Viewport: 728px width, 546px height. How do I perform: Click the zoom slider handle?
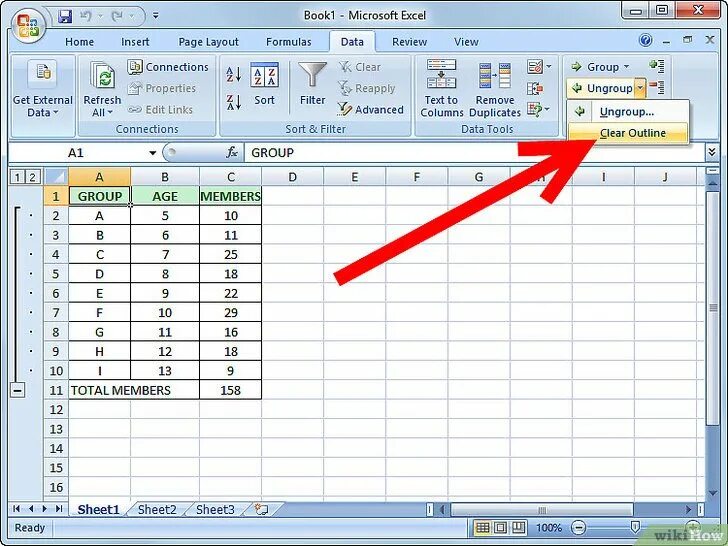635,526
